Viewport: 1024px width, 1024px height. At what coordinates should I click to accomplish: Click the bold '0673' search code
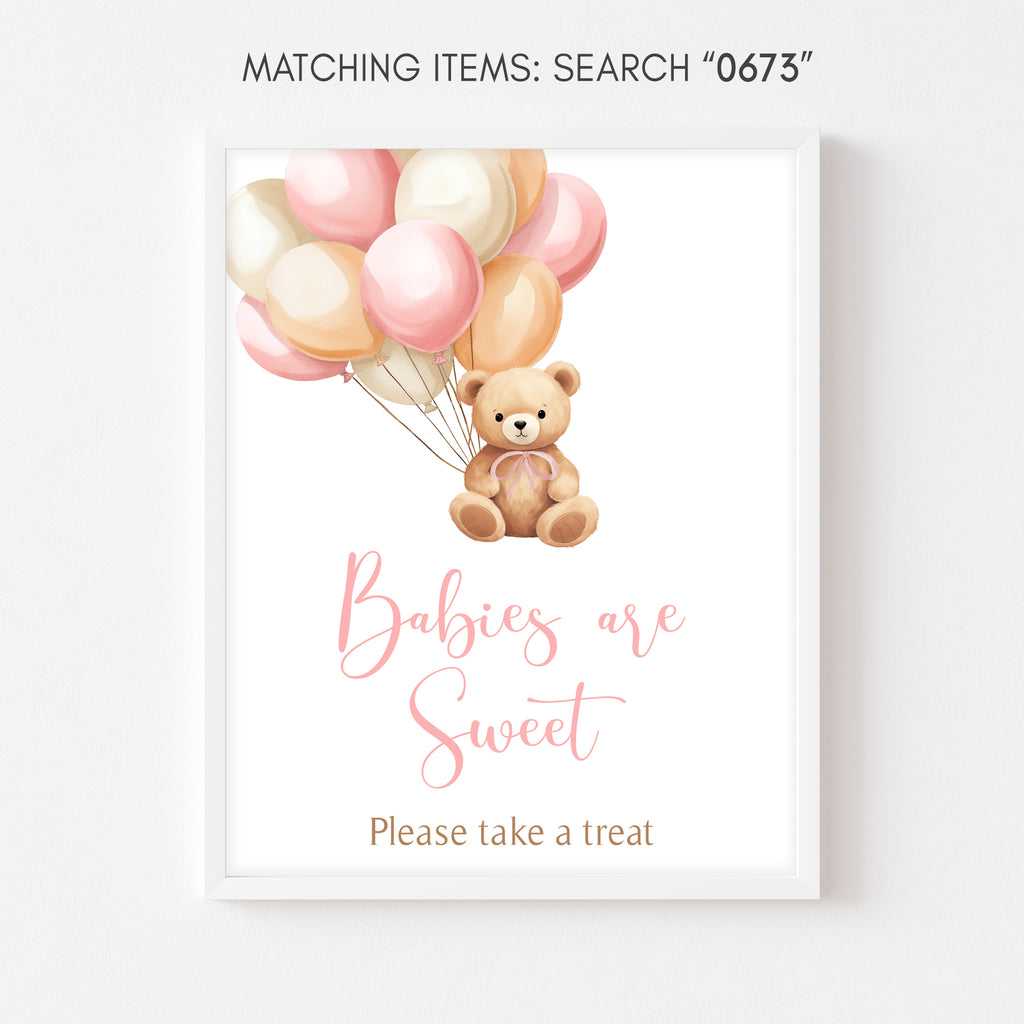pos(758,67)
